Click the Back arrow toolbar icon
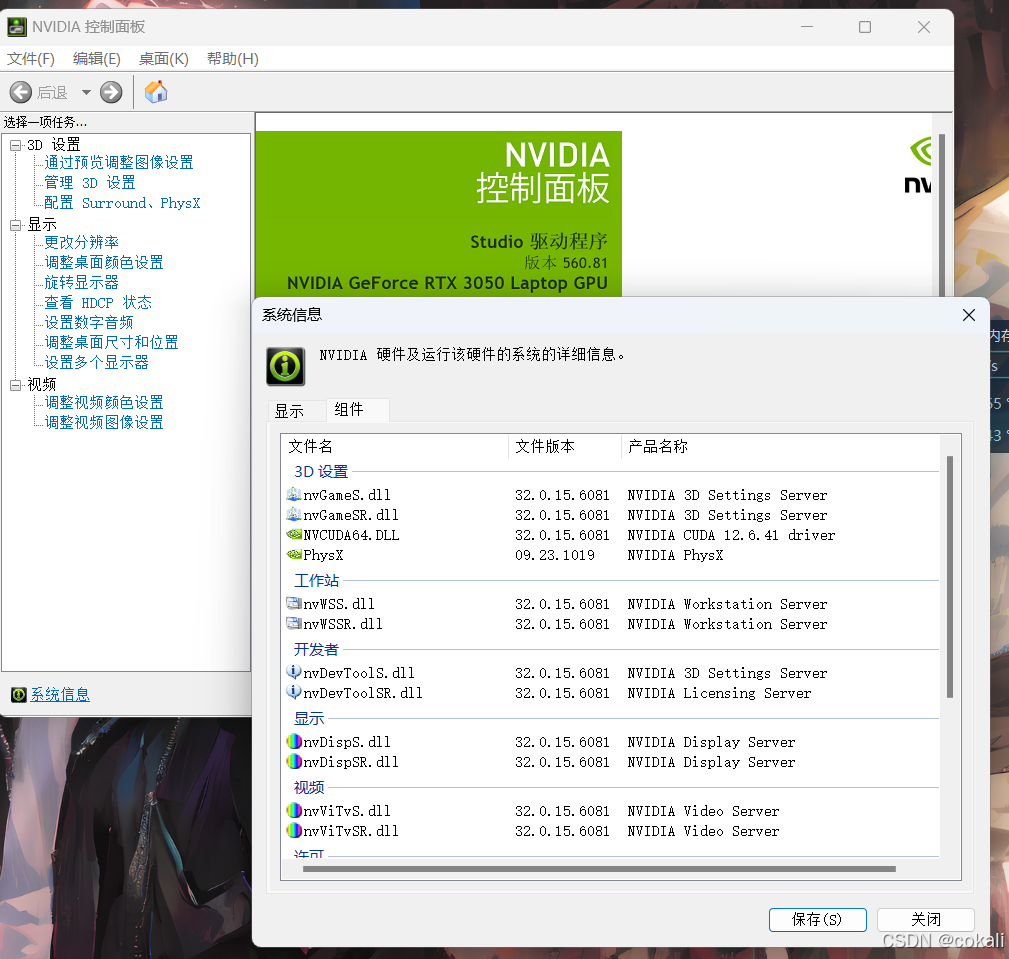The width and height of the screenshot is (1009, 959). click(x=21, y=92)
